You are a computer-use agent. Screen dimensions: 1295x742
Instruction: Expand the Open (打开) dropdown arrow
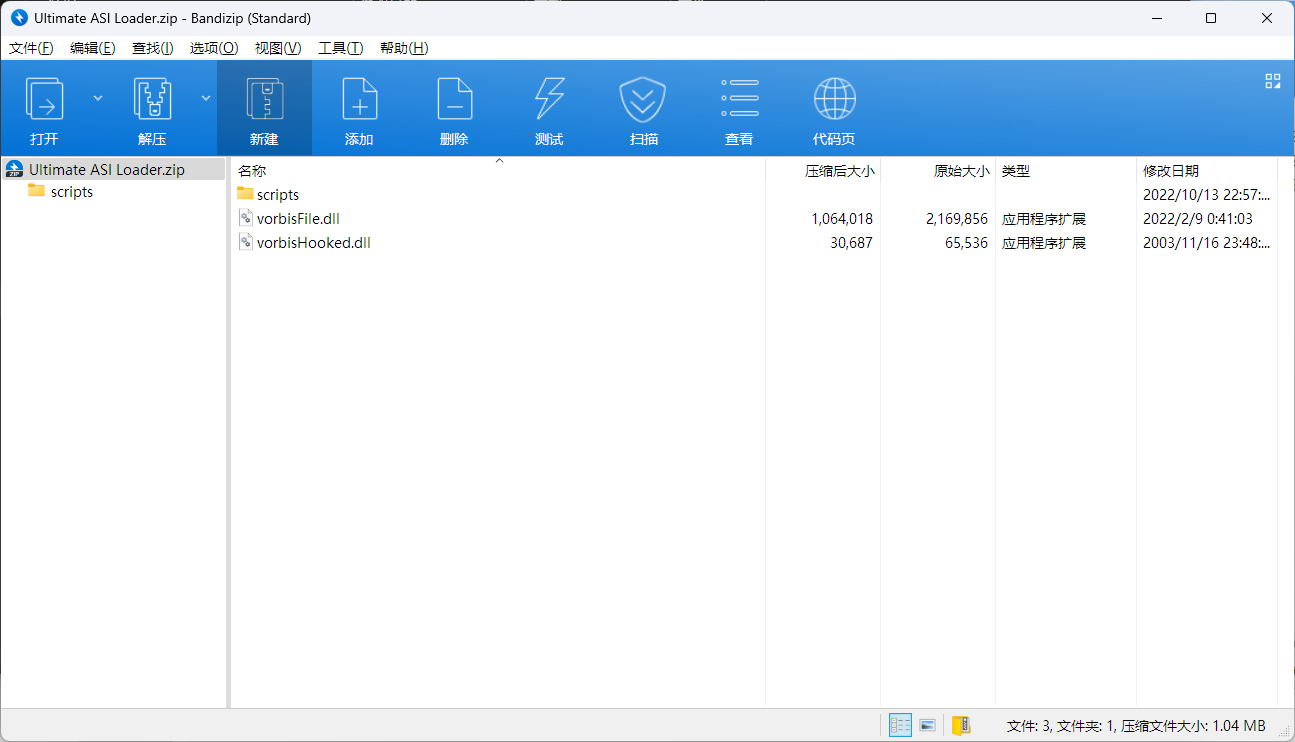coord(98,98)
